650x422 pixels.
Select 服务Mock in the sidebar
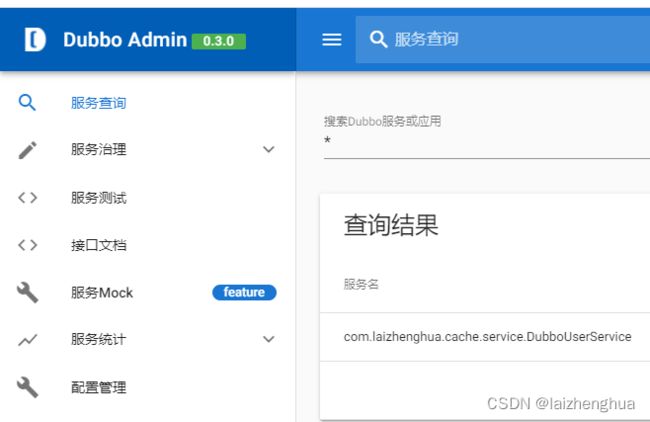pyautogui.click(x=102, y=293)
